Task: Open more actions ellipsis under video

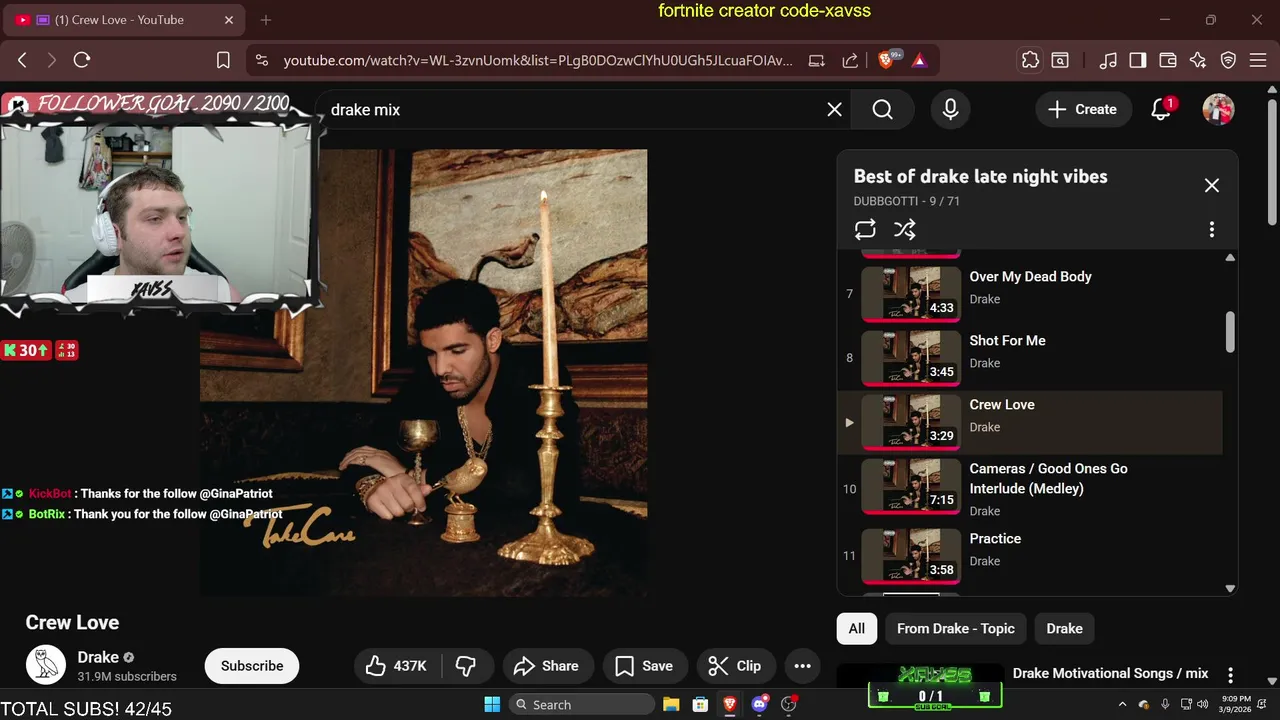Action: coord(802,666)
